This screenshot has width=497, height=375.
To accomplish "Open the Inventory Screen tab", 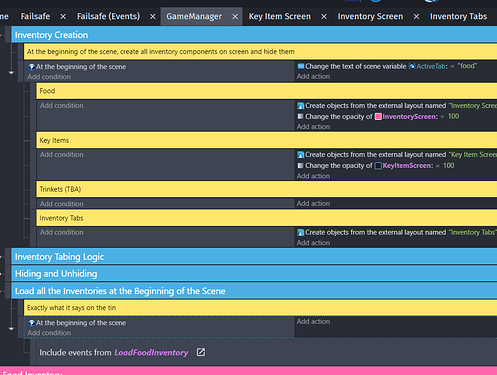I will [x=370, y=16].
